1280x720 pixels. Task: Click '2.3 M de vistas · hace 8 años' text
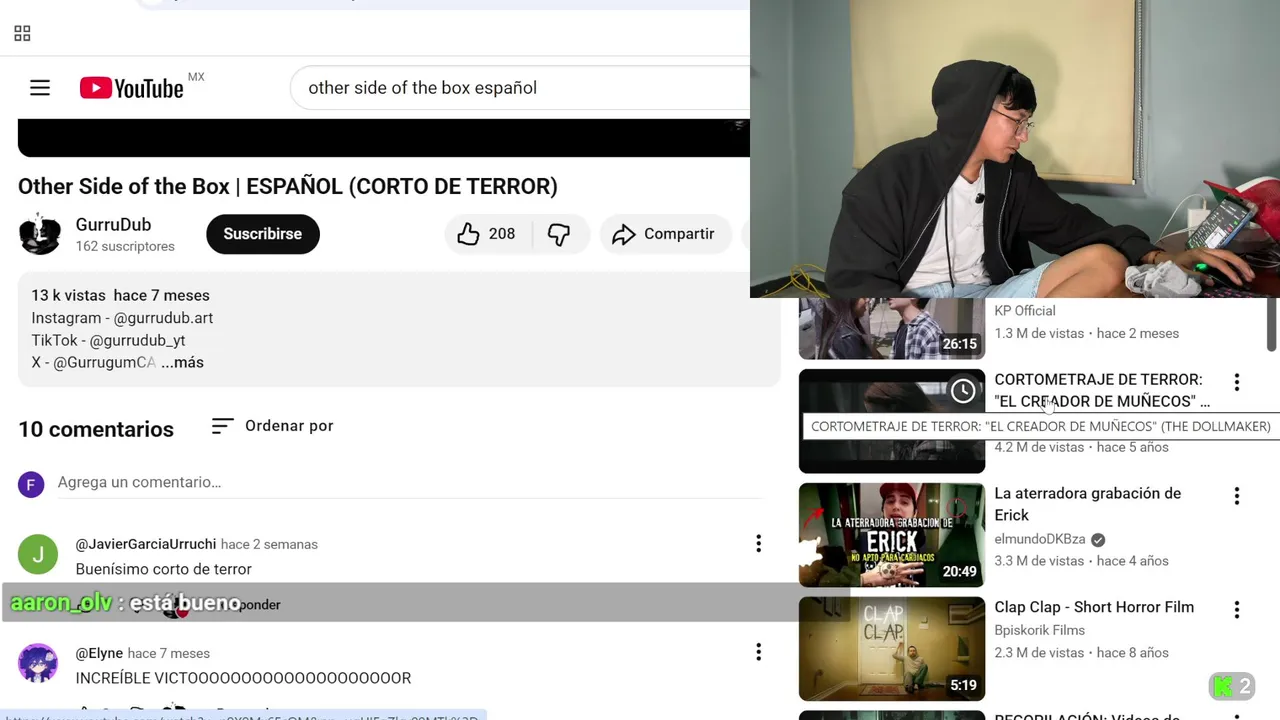1081,653
